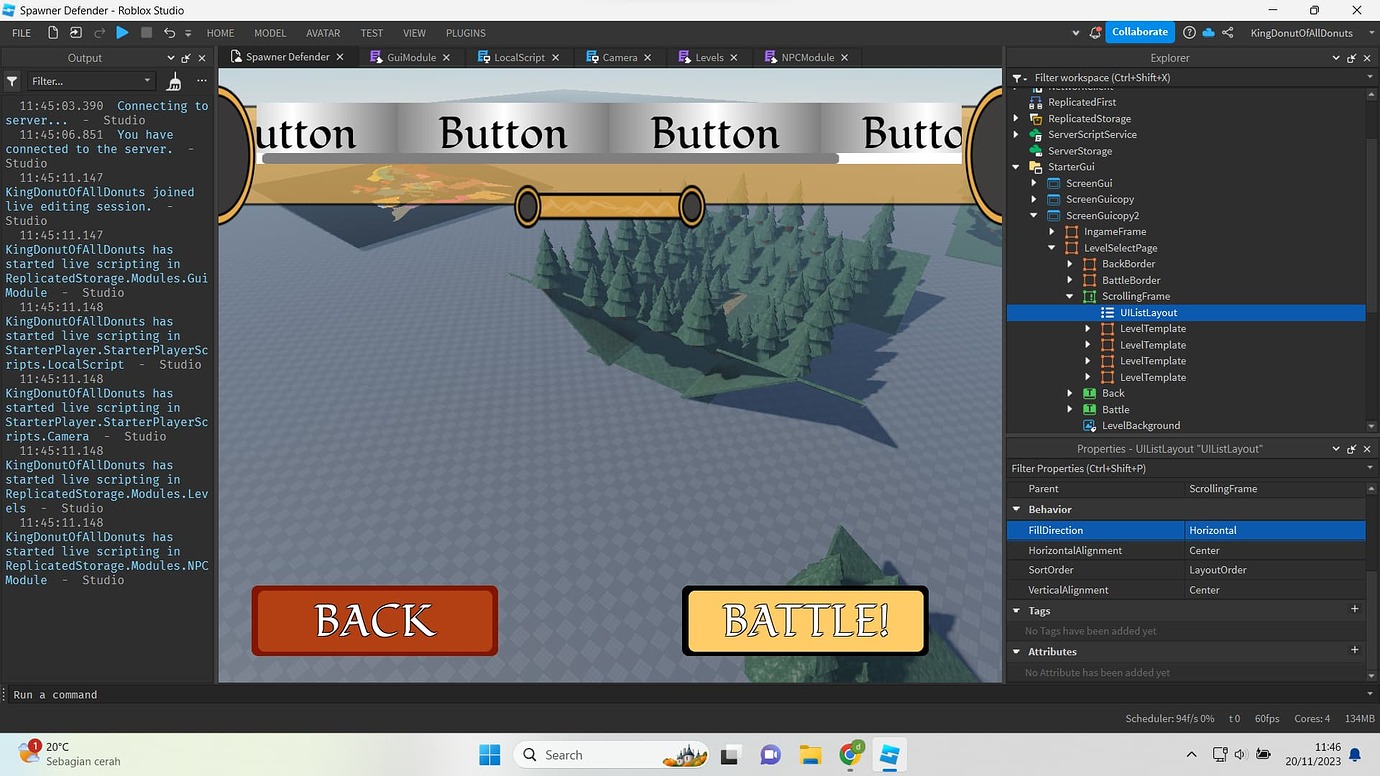Click the Filter workspace search field
The height and width of the screenshot is (776, 1380).
(1150, 77)
